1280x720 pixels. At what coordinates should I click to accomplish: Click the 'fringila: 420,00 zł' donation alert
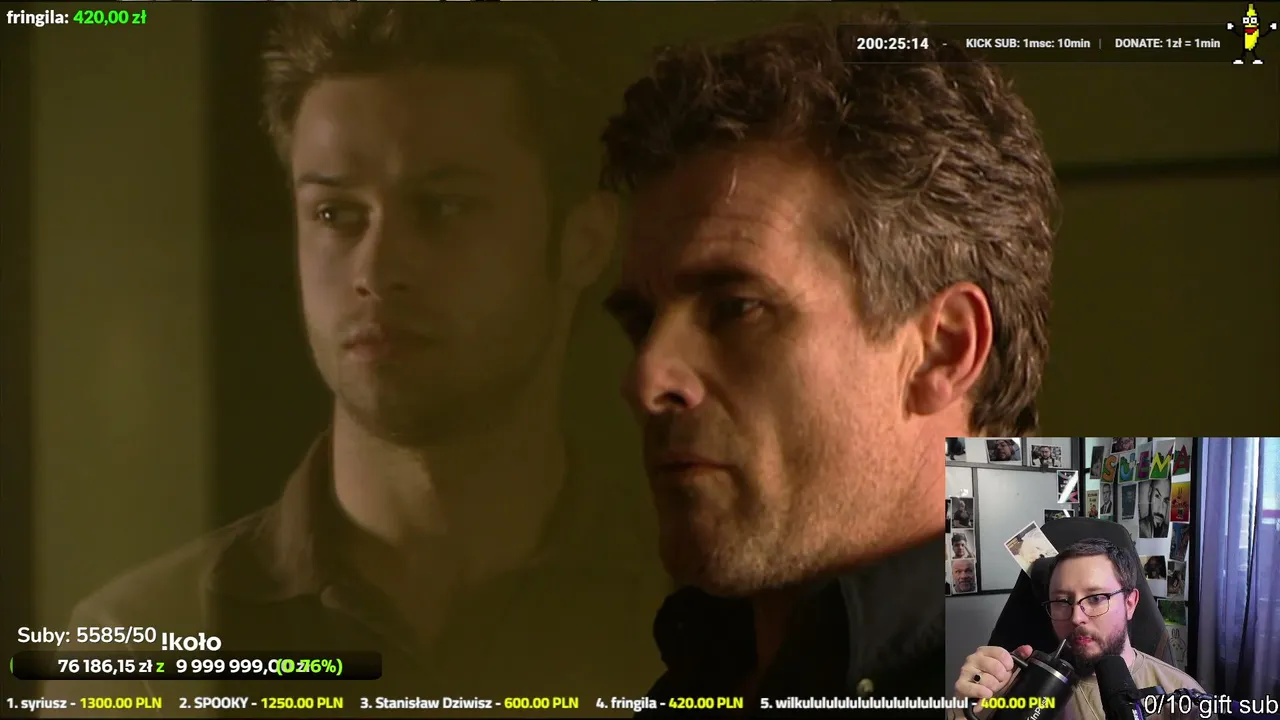[x=76, y=17]
